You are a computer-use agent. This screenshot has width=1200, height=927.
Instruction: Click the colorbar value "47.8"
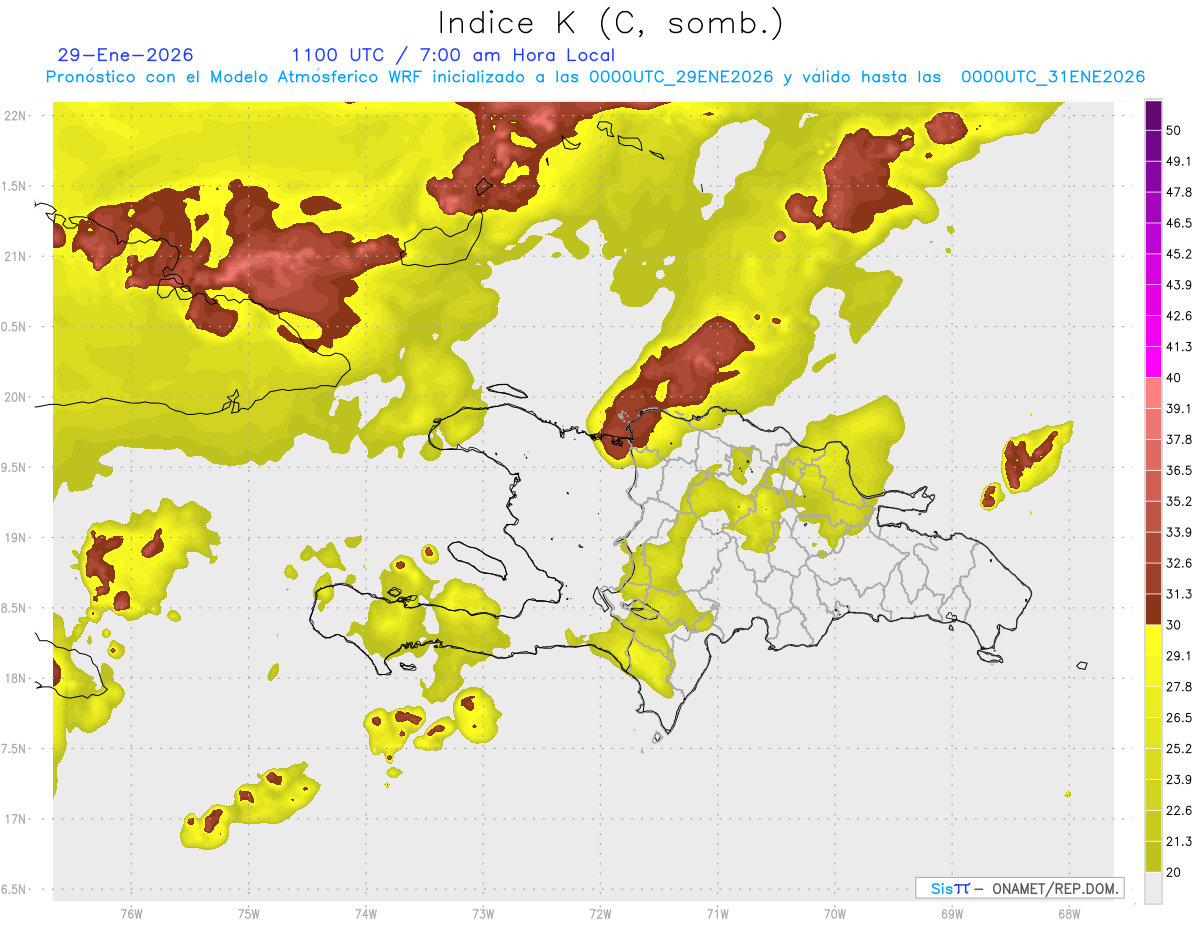[1179, 192]
